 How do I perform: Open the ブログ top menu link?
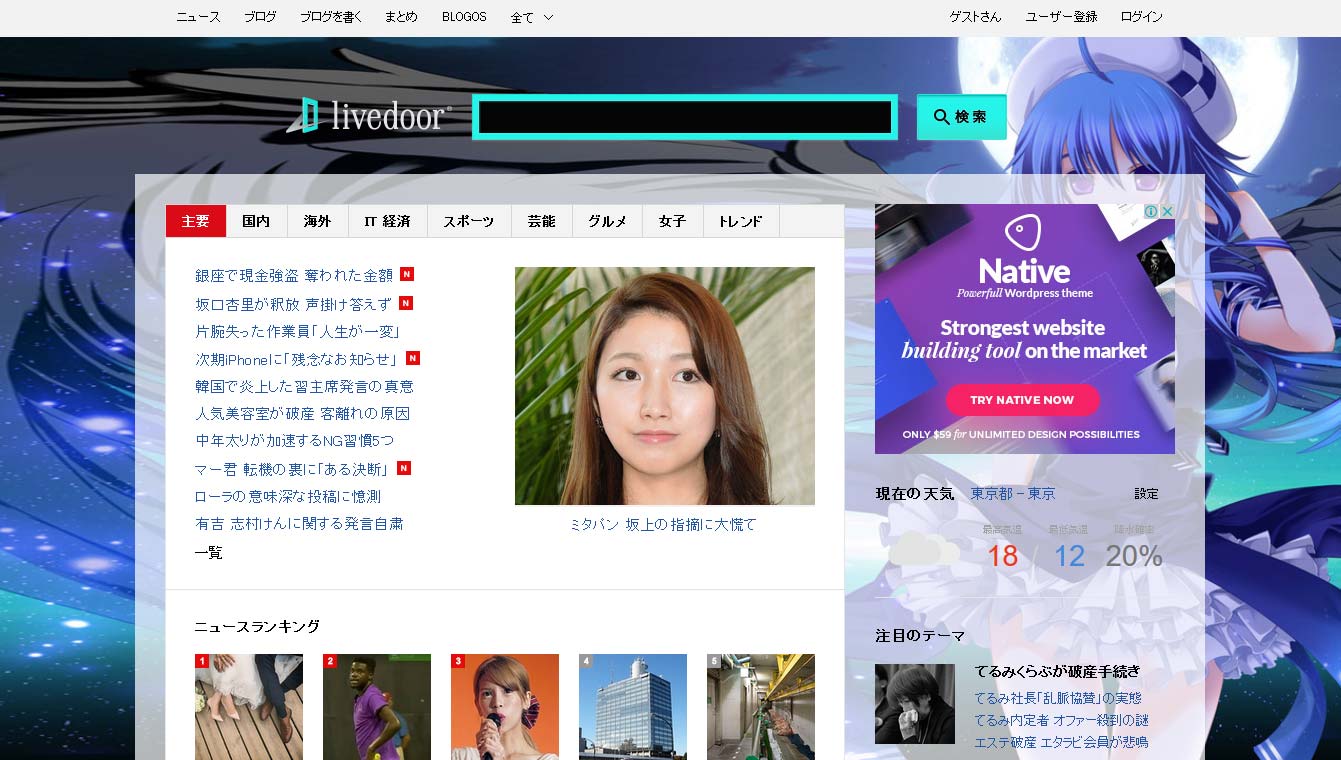[x=260, y=17]
